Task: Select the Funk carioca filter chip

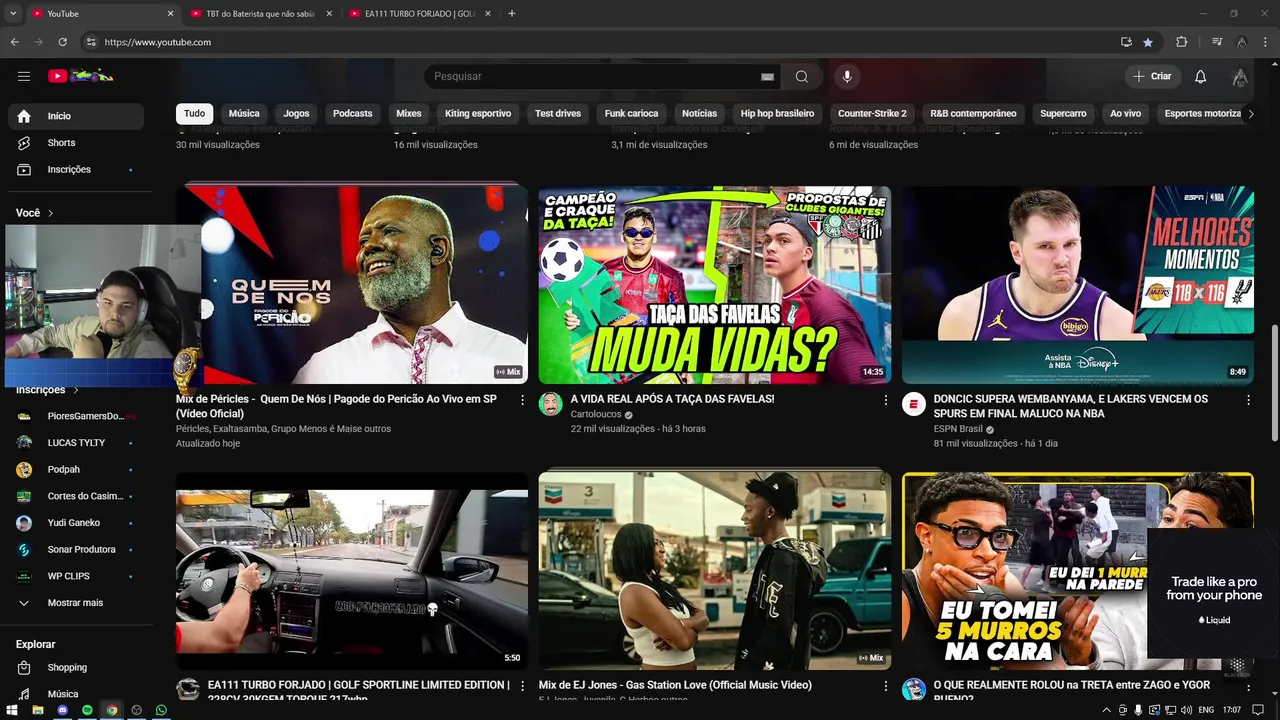Action: pyautogui.click(x=631, y=114)
